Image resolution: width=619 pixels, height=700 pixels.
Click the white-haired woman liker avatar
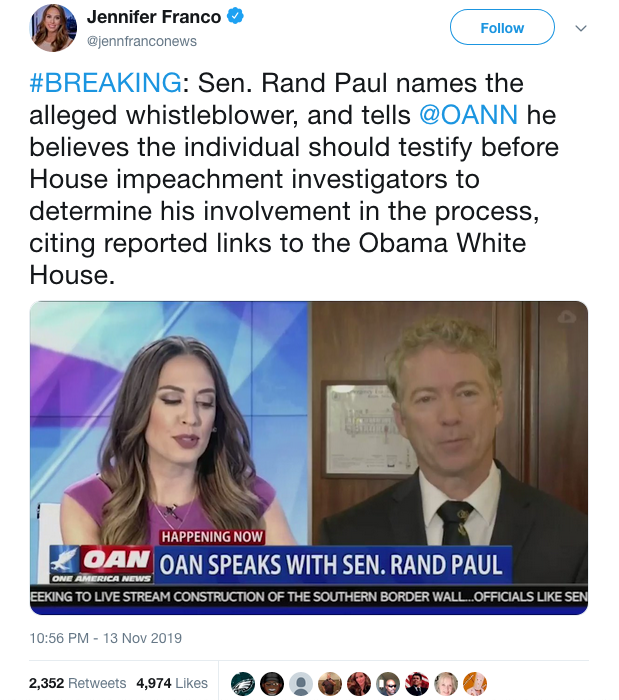[x=446, y=683]
